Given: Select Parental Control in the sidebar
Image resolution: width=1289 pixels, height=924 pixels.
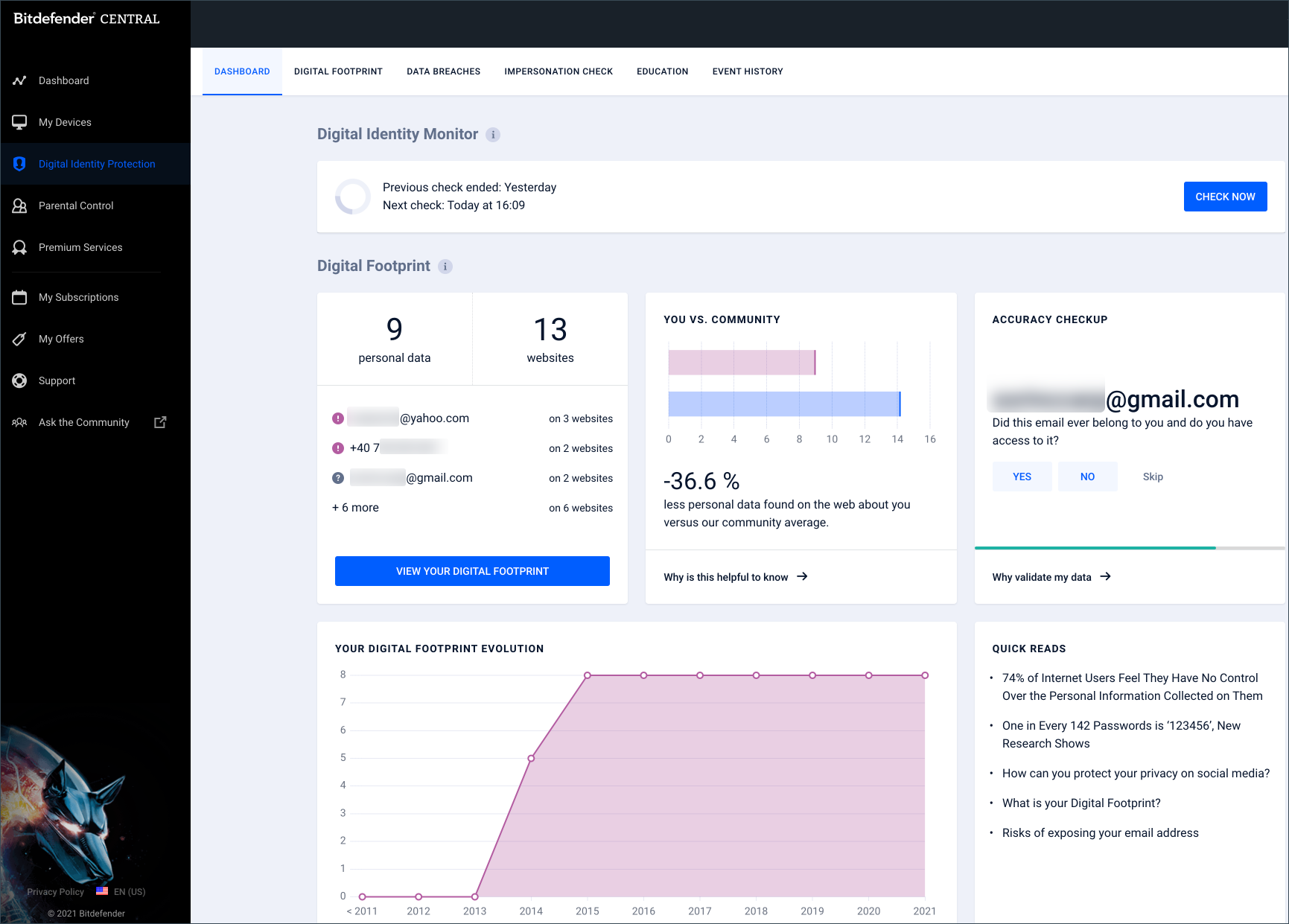Looking at the screenshot, I should (x=95, y=205).
